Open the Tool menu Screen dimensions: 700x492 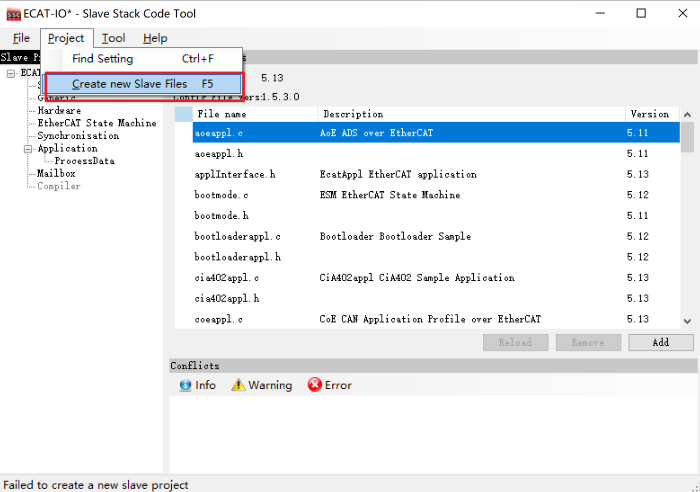(113, 38)
